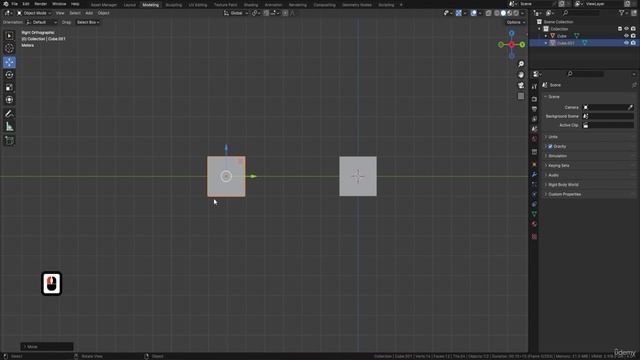Viewport: 640px width, 360px height.
Task: Open the green Object Data properties tab
Action: (534, 214)
